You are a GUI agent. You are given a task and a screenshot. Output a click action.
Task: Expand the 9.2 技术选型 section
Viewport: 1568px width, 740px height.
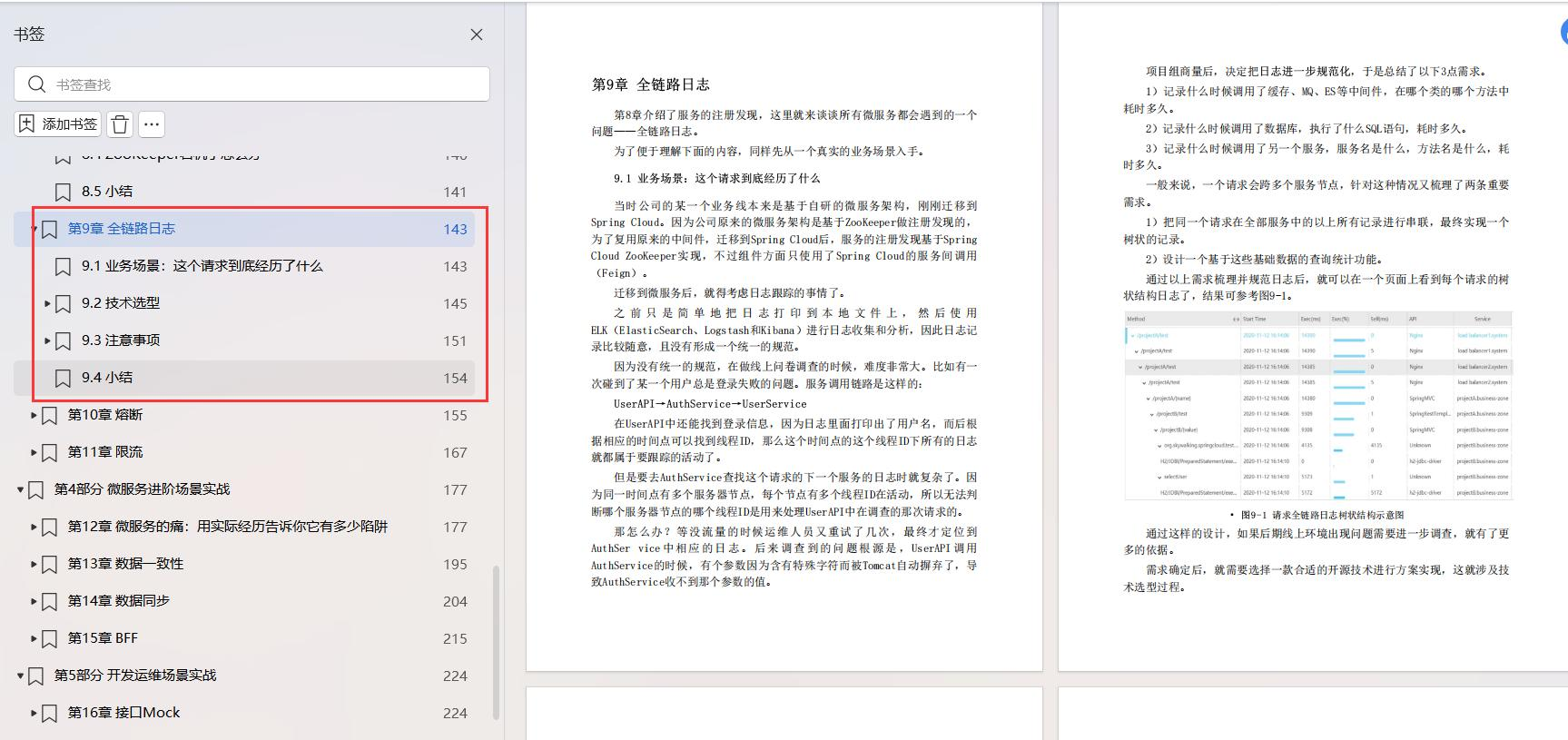pyautogui.click(x=47, y=303)
